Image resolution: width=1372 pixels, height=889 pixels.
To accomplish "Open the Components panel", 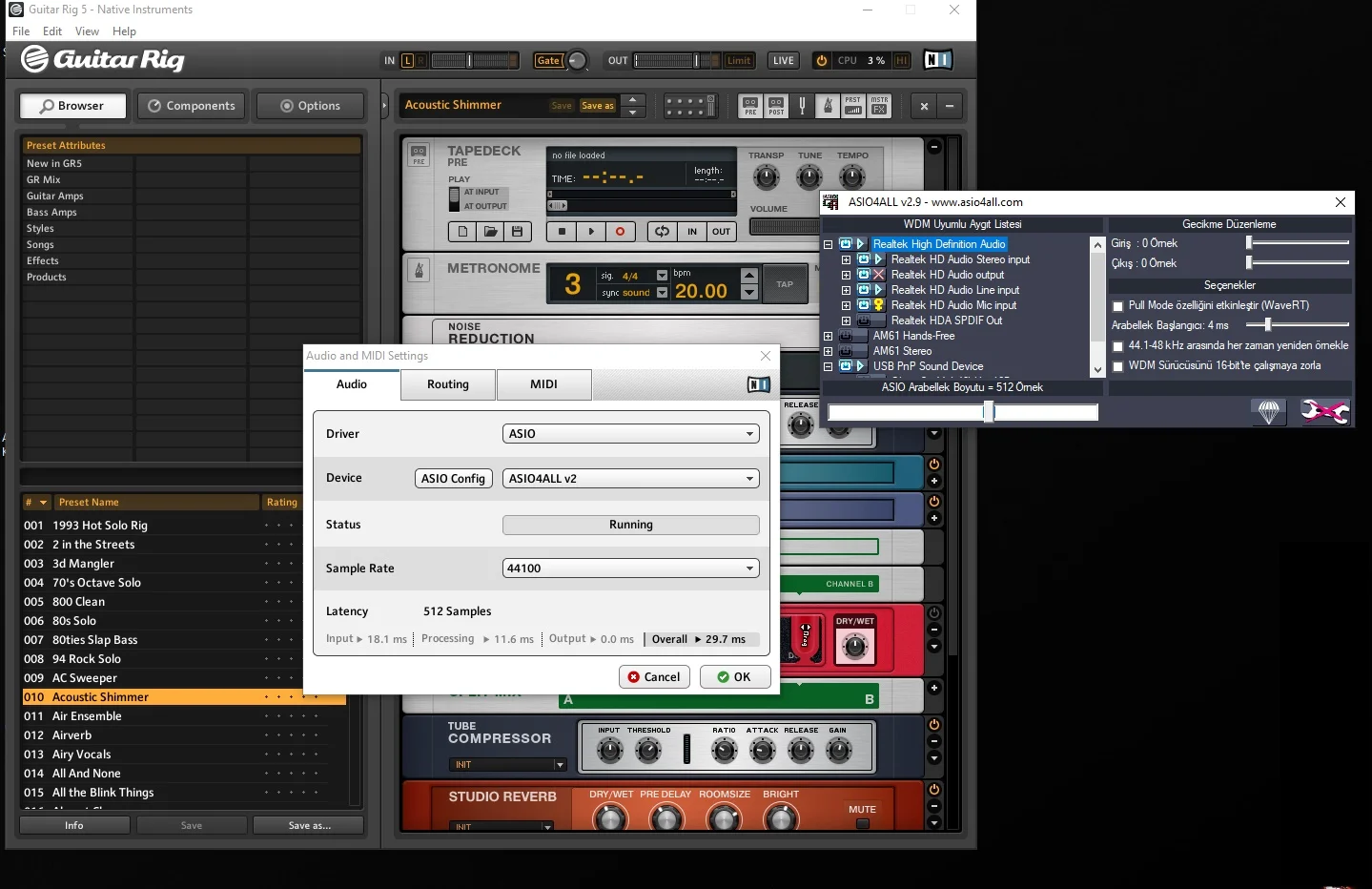I will click(x=192, y=106).
